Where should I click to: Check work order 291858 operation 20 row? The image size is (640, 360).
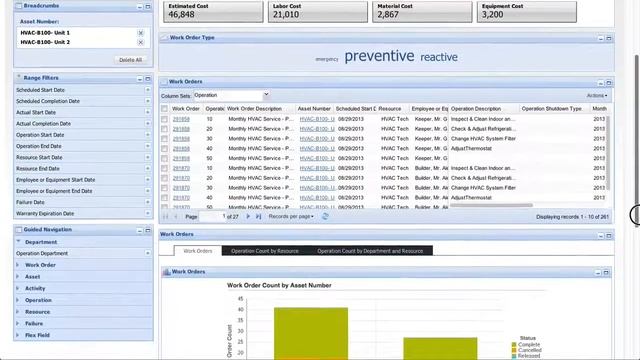pyautogui.click(x=164, y=129)
